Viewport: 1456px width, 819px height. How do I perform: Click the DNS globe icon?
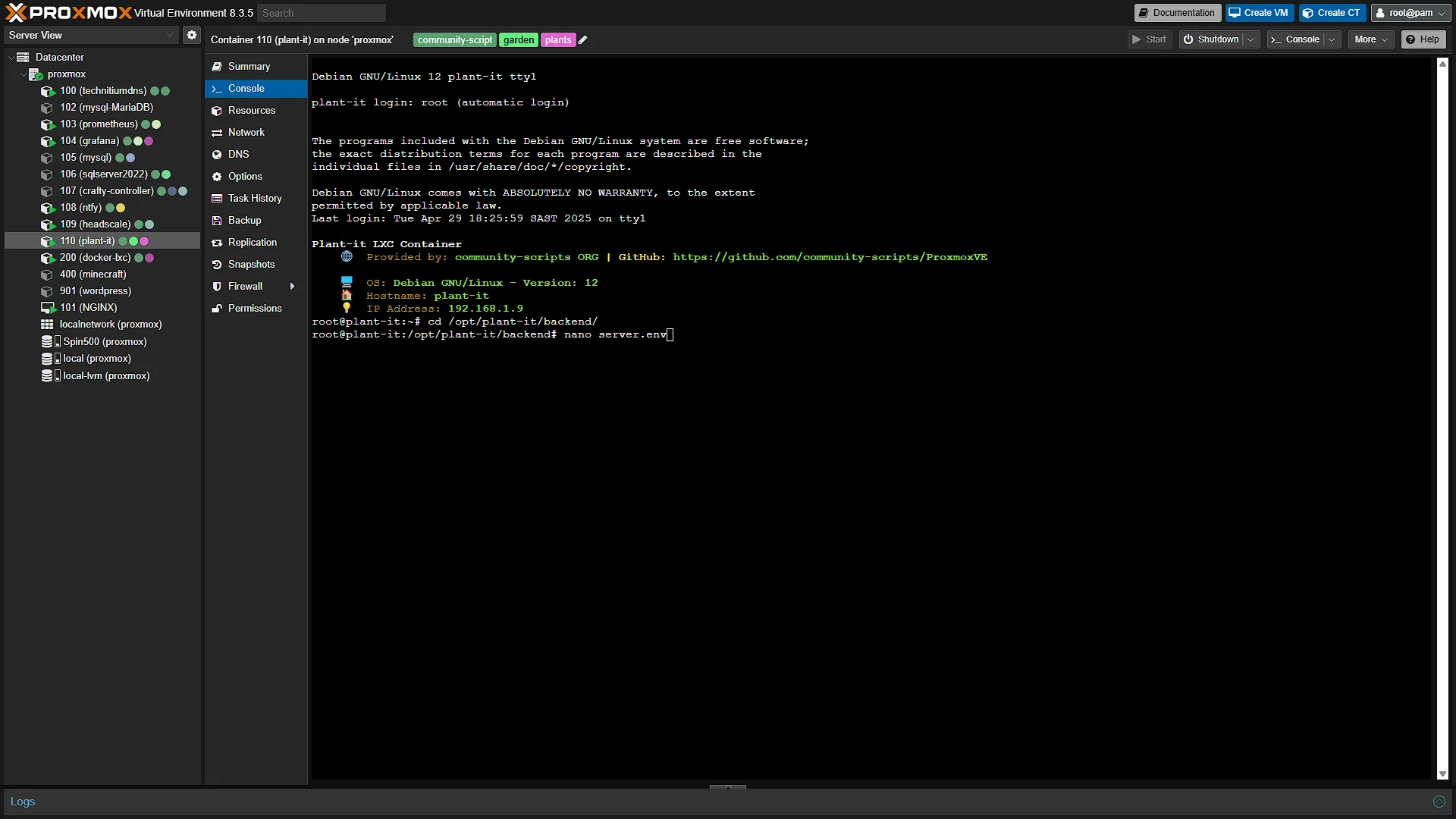217,155
